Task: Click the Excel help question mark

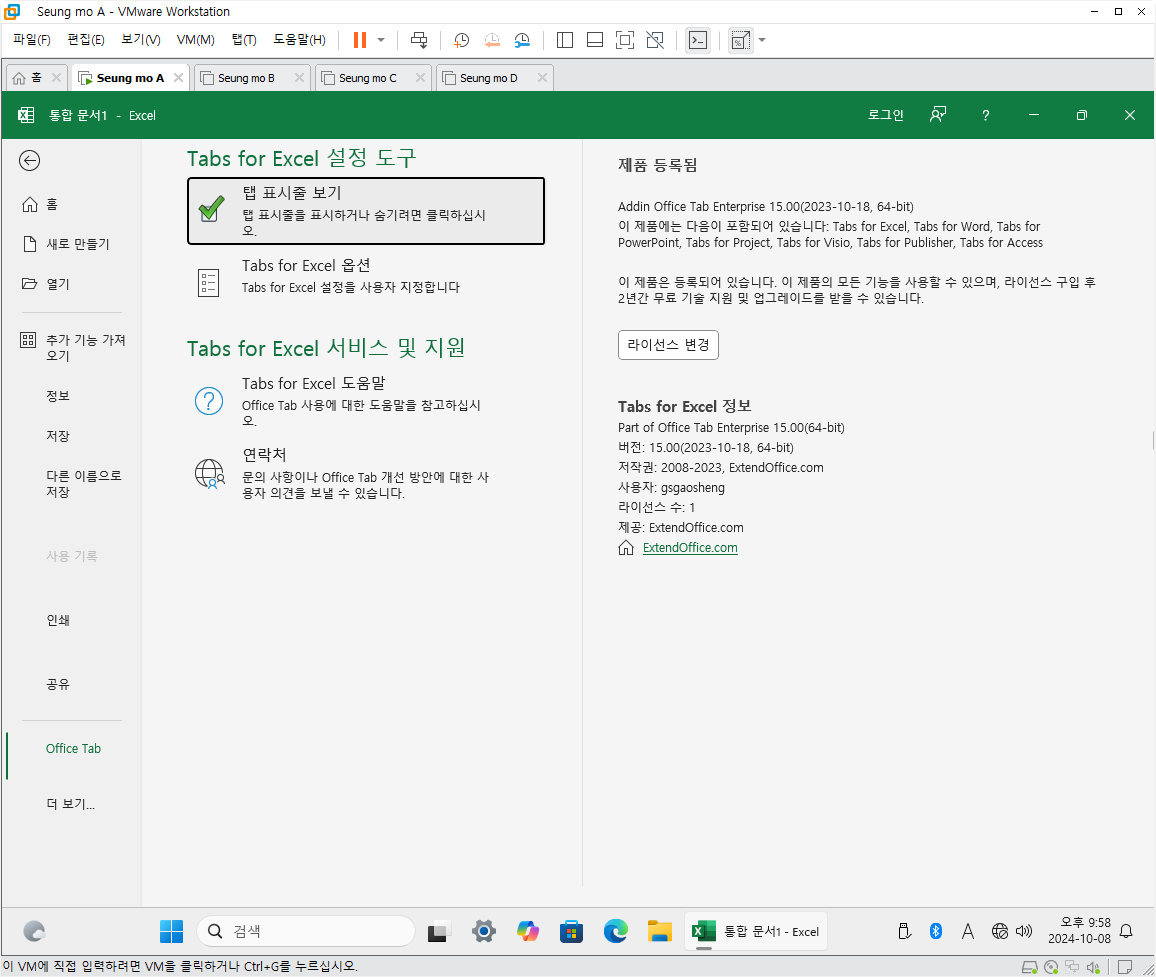Action: [x=986, y=116]
